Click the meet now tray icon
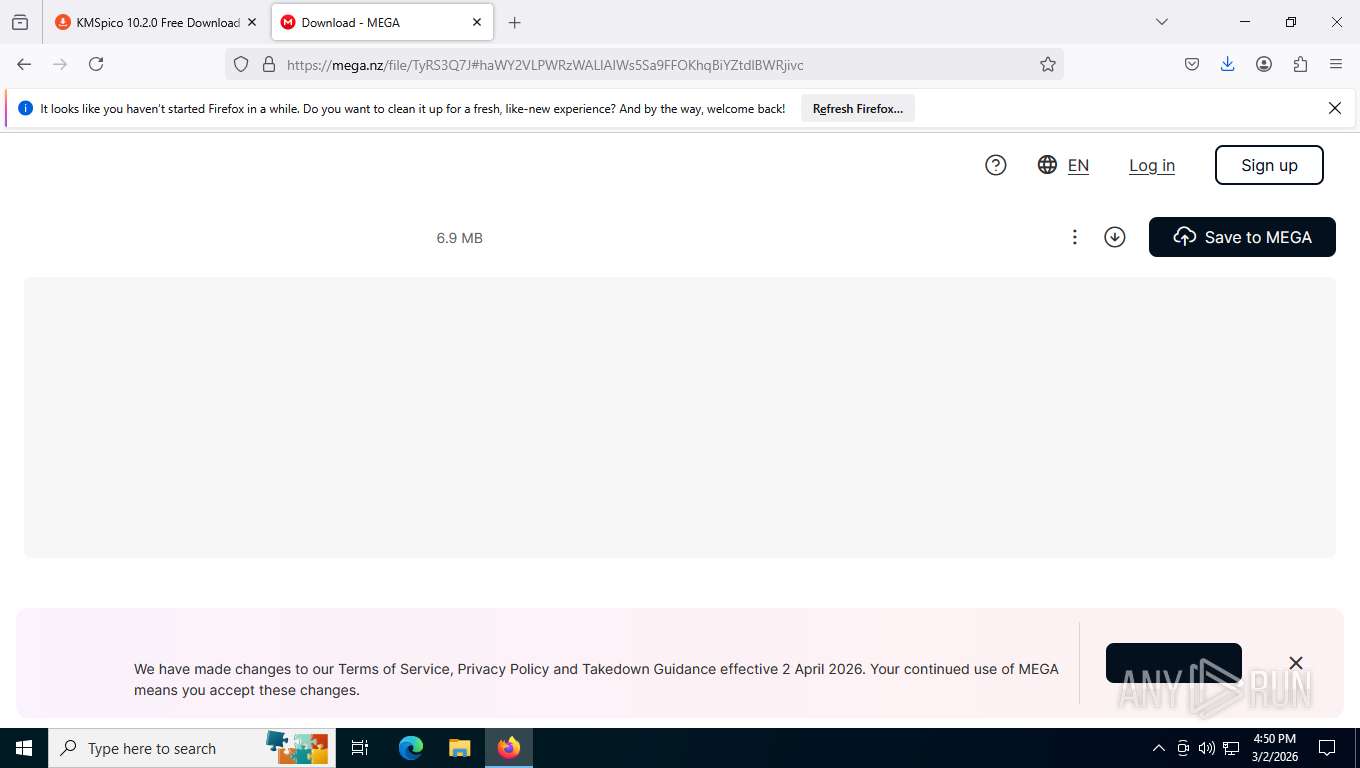Screen dimensions: 1360x768 point(1183,748)
